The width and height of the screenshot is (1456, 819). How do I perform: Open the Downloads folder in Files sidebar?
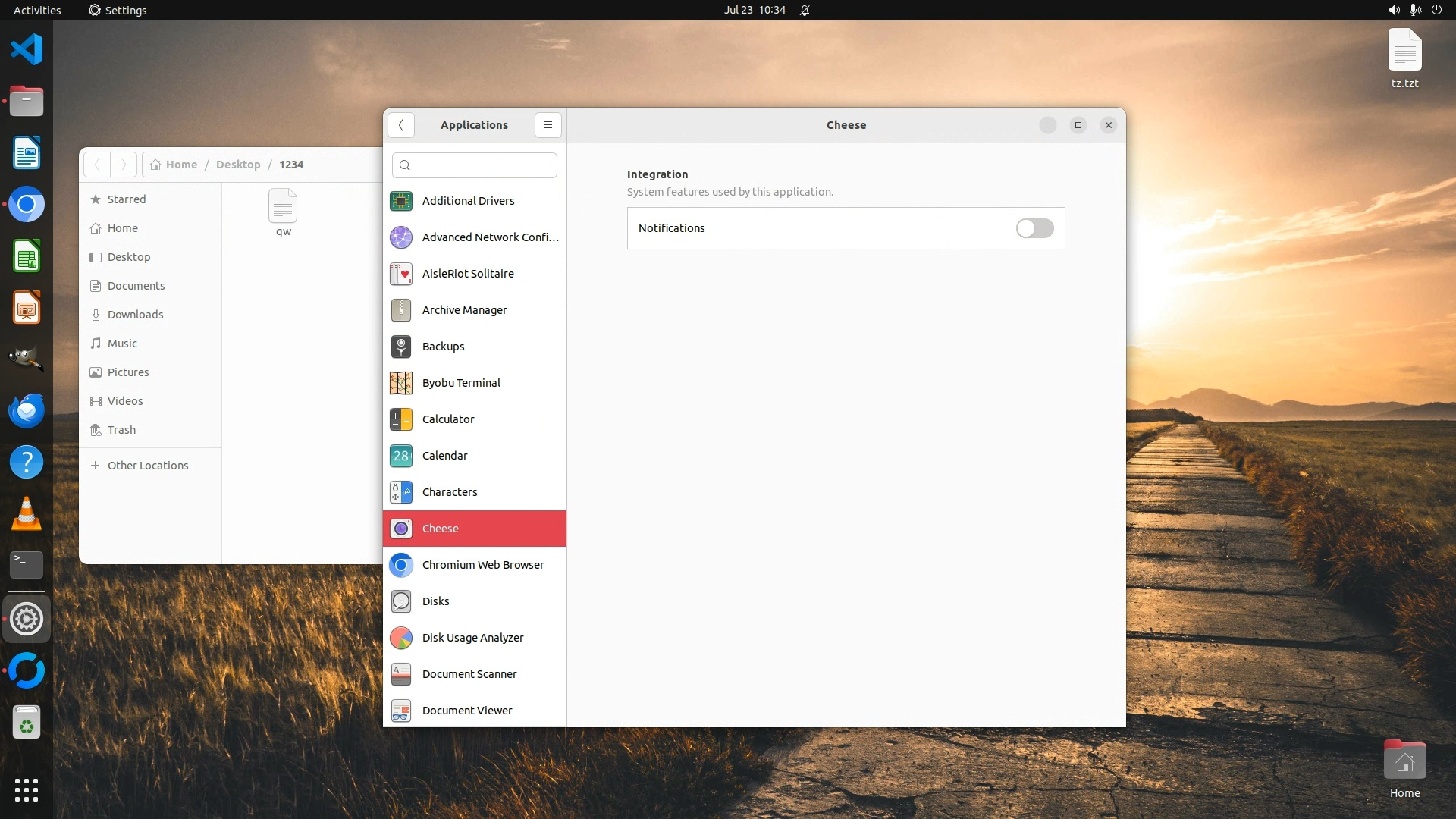click(x=135, y=315)
